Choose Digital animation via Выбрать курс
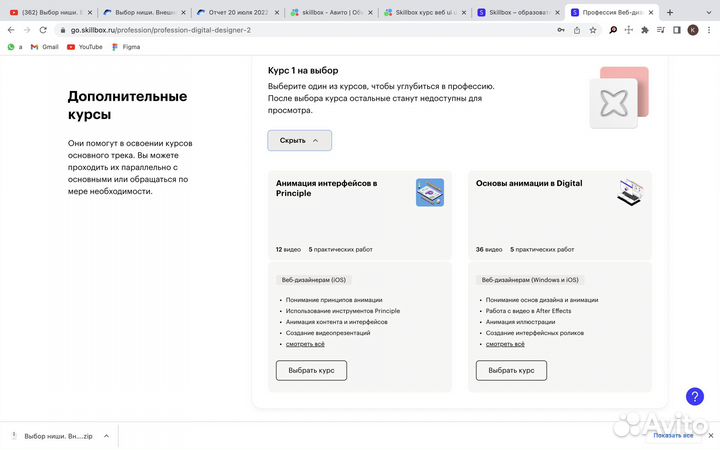 (x=511, y=370)
